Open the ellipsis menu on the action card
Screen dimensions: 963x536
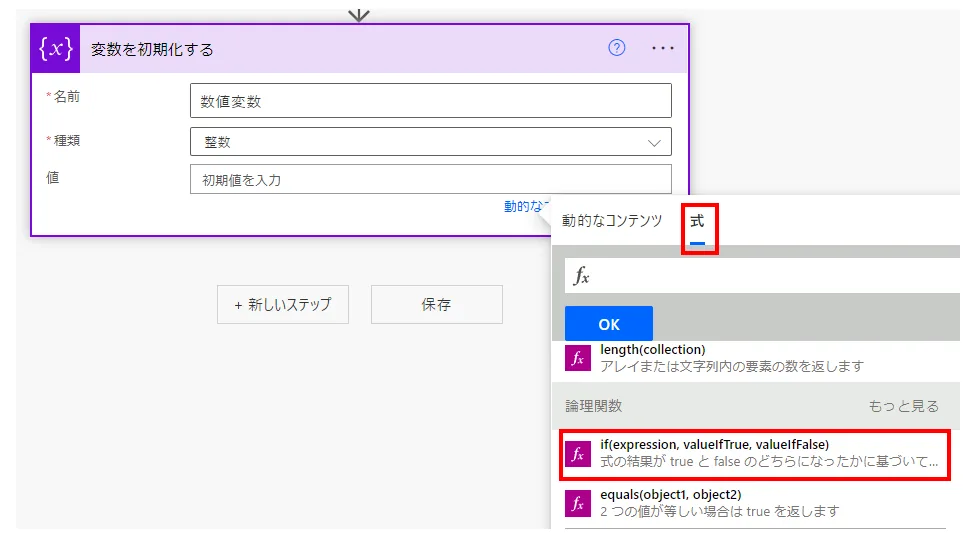663,48
